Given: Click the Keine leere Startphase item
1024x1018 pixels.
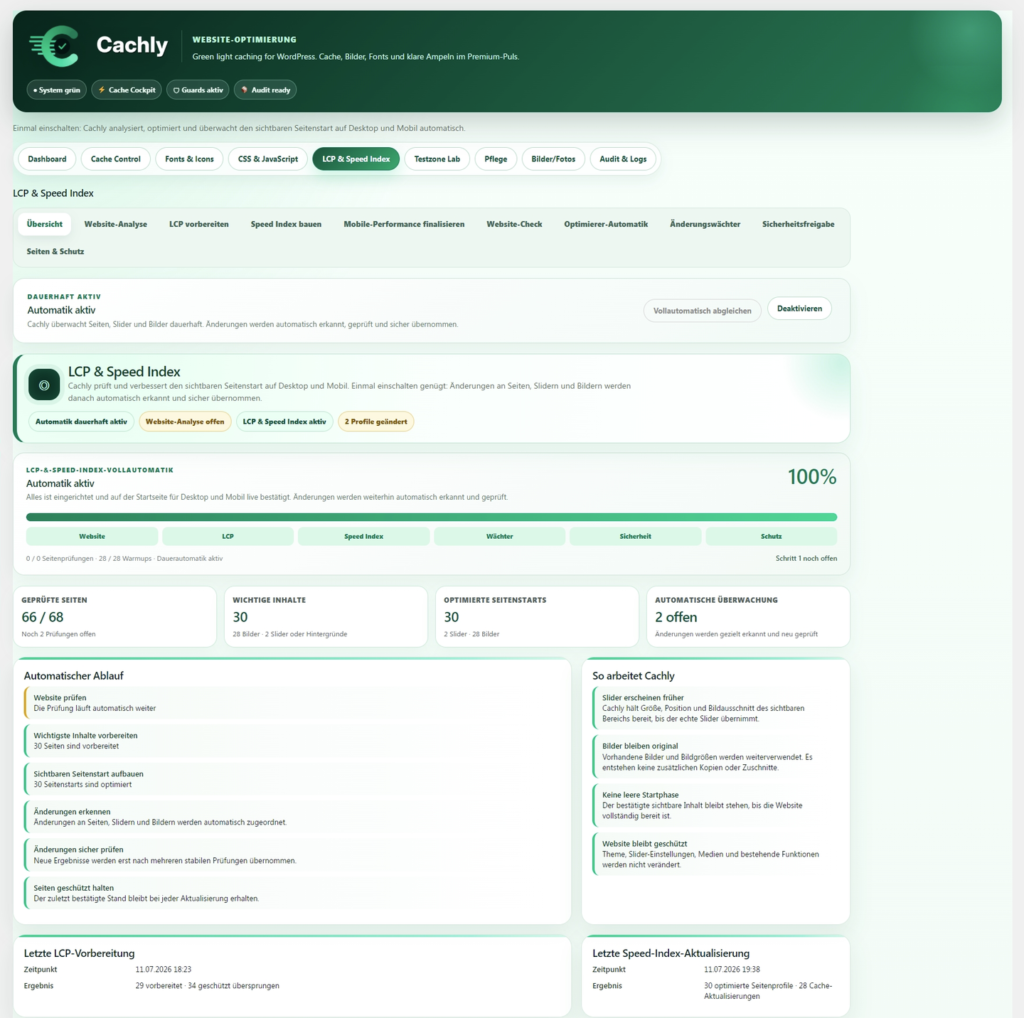Looking at the screenshot, I should [x=716, y=805].
